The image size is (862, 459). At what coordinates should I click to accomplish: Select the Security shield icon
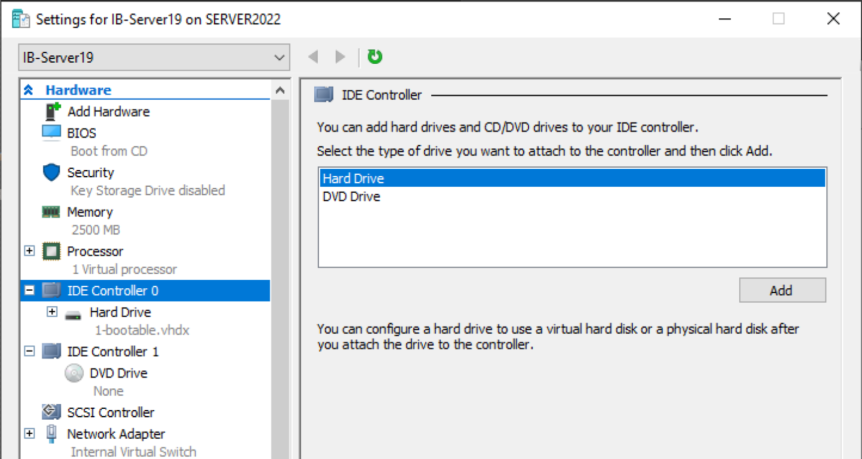point(51,173)
